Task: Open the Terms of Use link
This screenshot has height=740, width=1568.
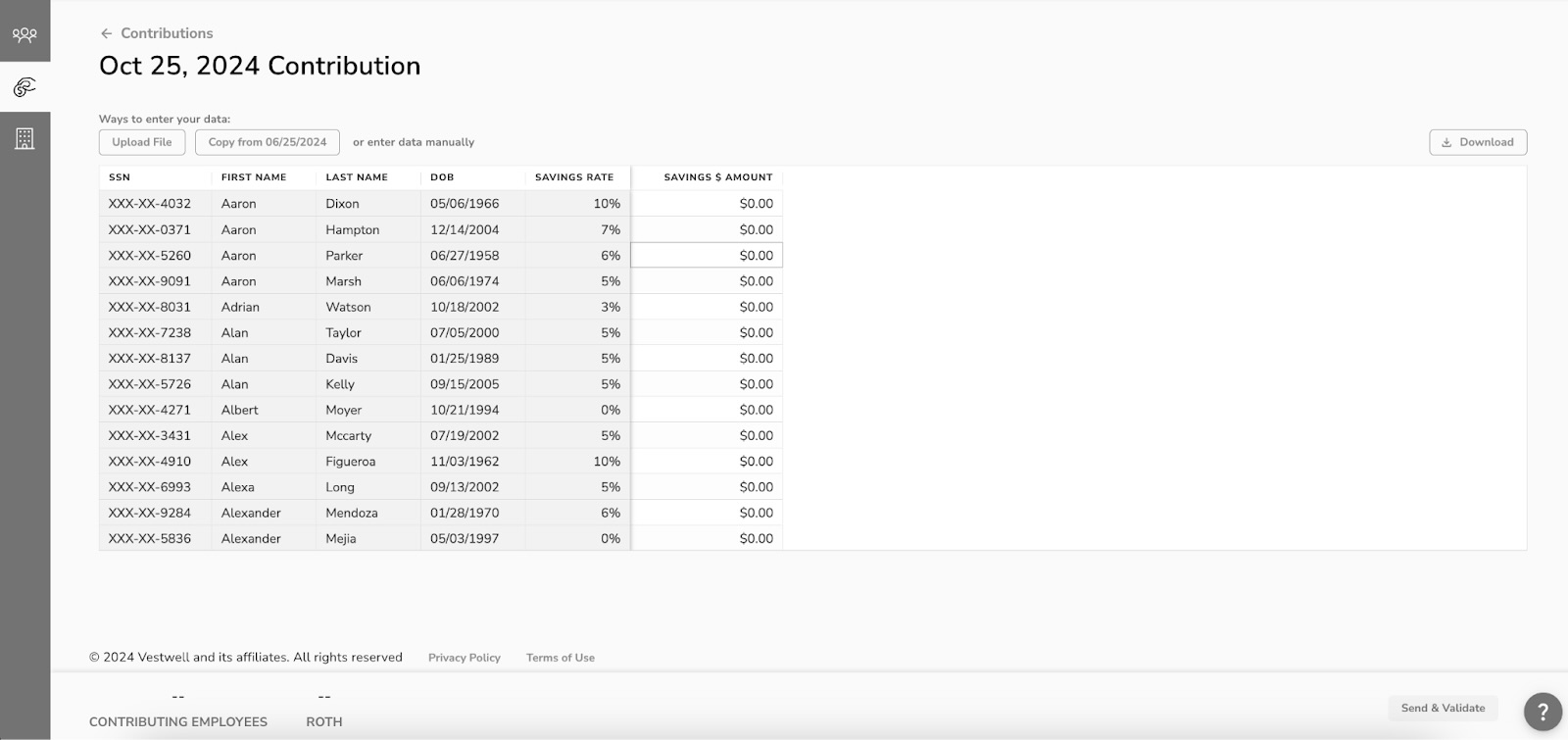Action: pyautogui.click(x=560, y=658)
